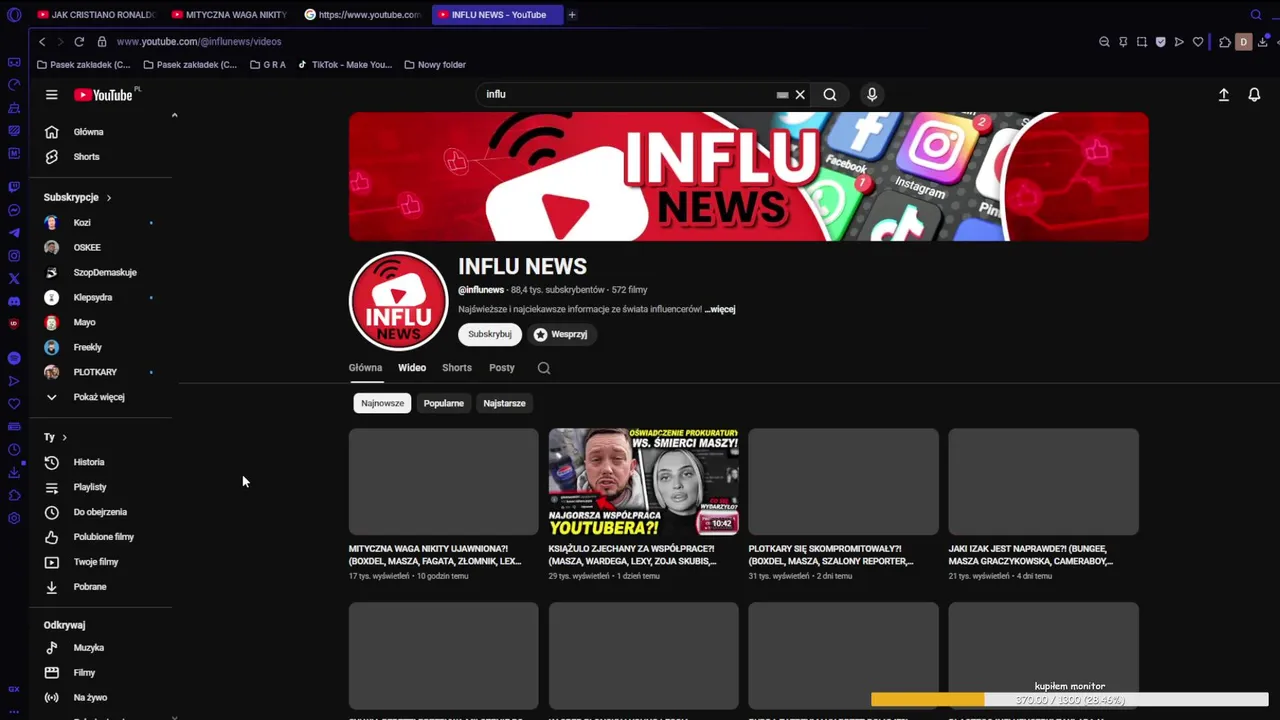Screen dimensions: 1280x720
Task: Open the Główna channel tab
Action: click(x=365, y=368)
